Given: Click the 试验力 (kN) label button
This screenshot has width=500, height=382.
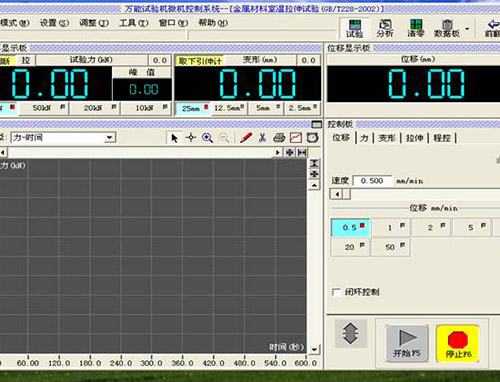Looking at the screenshot, I should (x=91, y=60).
